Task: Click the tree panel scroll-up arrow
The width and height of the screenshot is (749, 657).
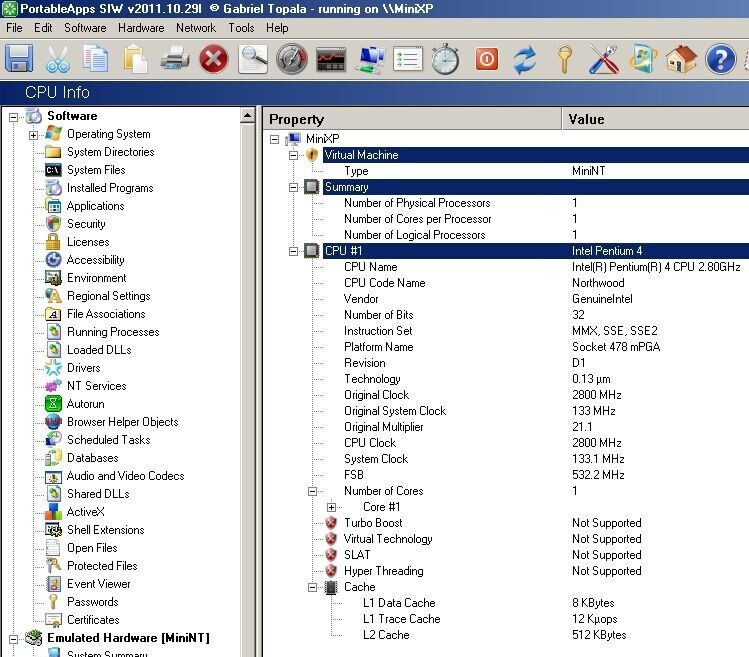Action: click(x=247, y=116)
